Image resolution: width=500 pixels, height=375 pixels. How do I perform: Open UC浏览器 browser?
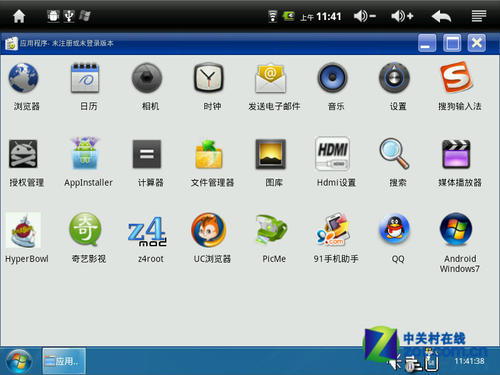pos(209,230)
